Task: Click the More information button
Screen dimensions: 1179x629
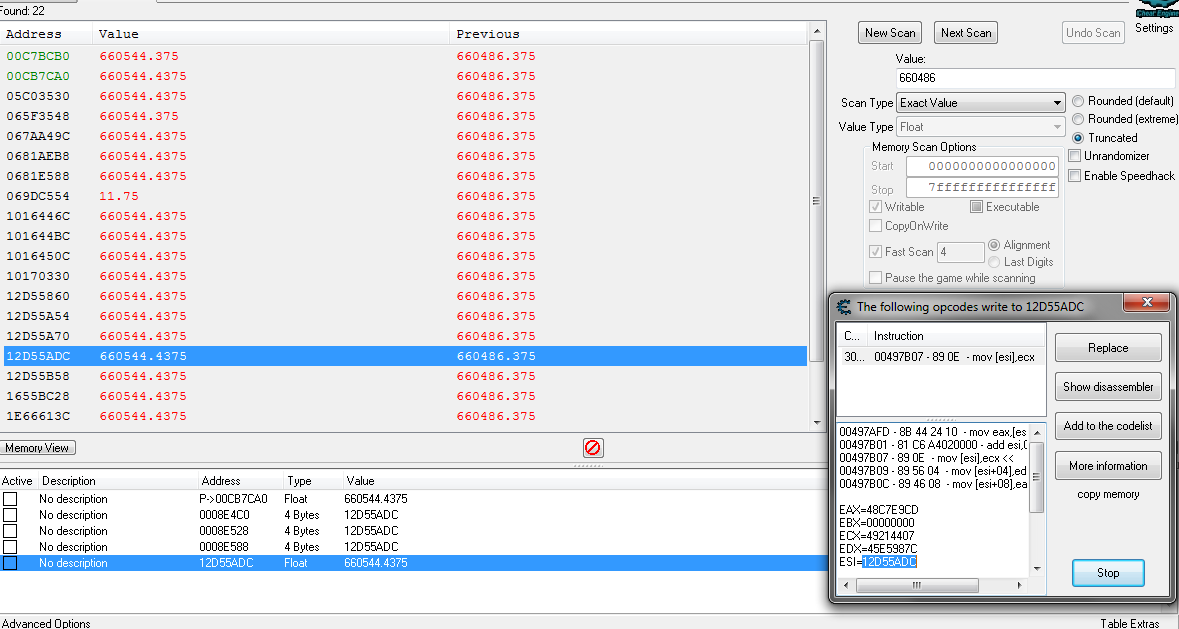Action: (x=1108, y=466)
